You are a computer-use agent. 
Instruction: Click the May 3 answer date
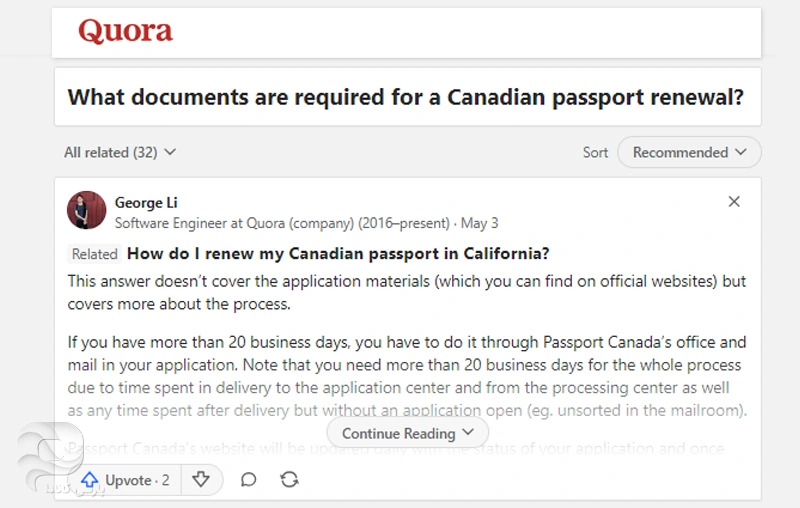point(482,223)
